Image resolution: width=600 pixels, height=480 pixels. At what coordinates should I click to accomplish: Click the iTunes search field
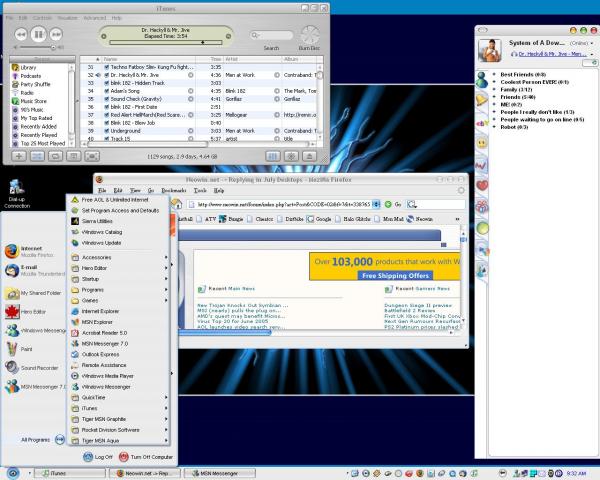click(x=271, y=35)
